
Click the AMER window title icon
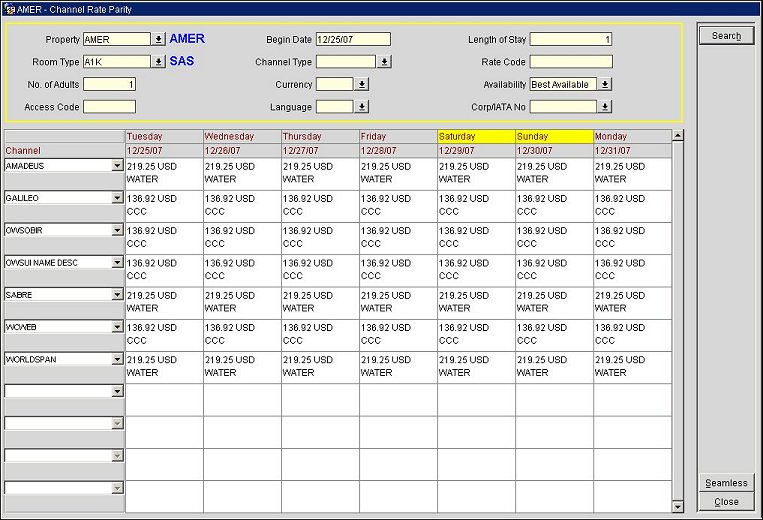pos(9,9)
